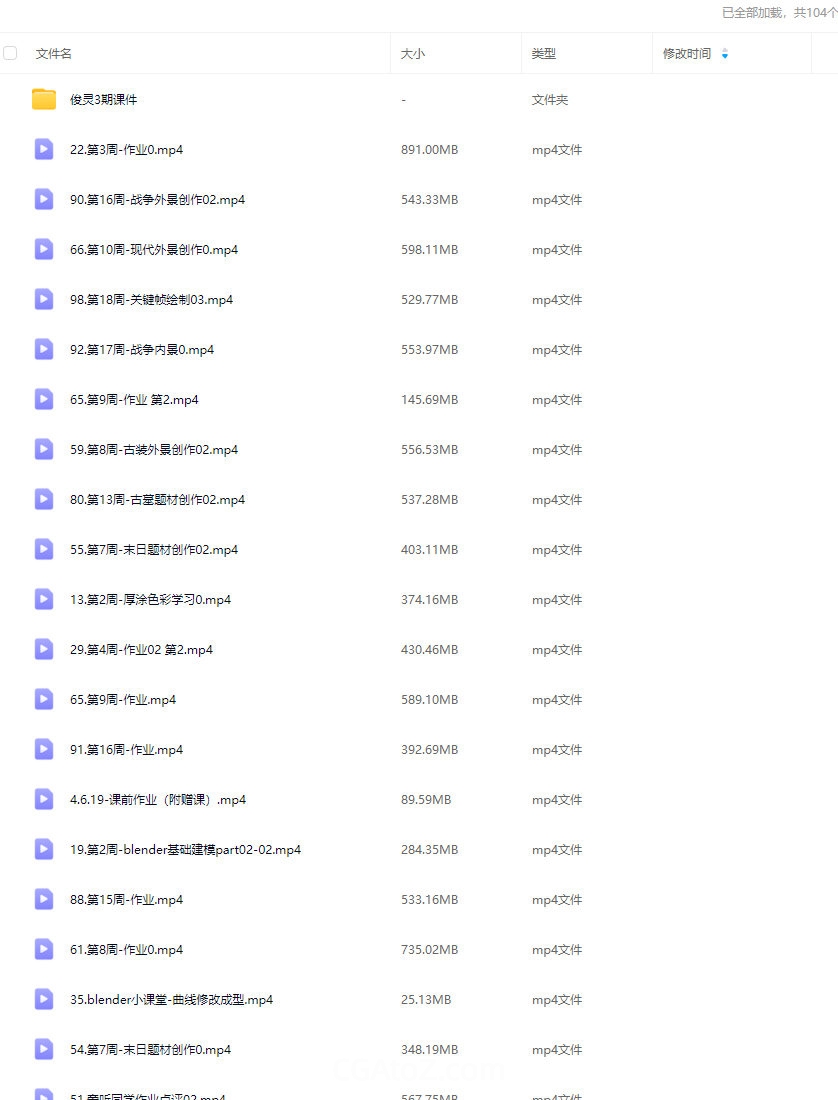Open file 19.第2周-blender基础建模part02-02.mp4

[185, 850]
